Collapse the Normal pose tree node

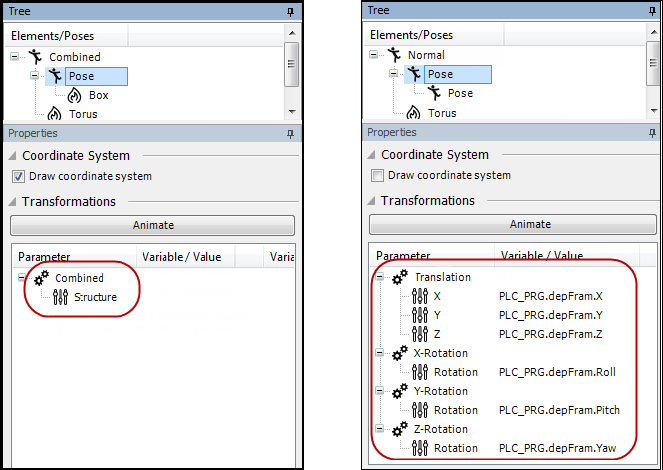click(376, 56)
